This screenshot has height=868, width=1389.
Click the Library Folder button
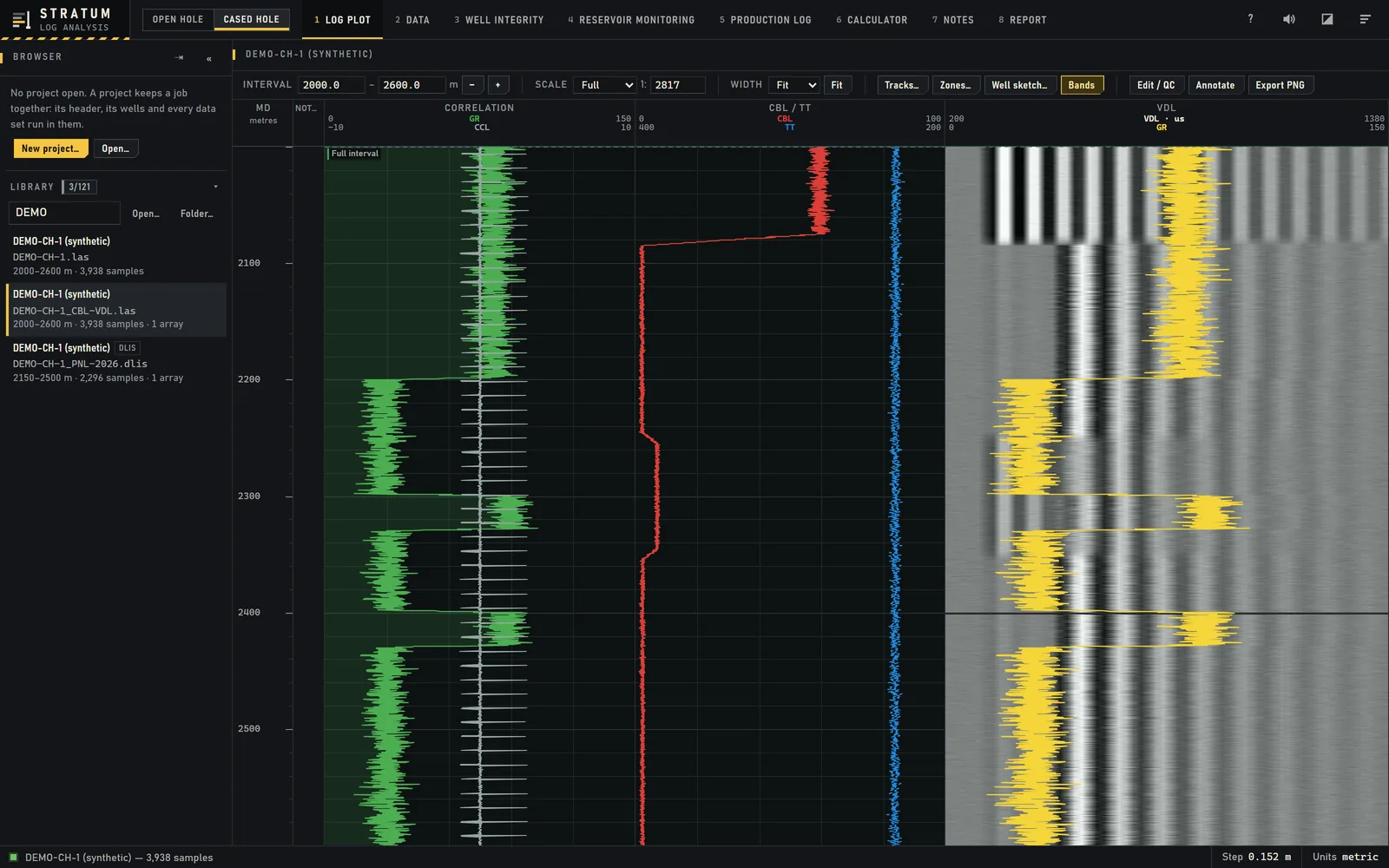click(197, 214)
